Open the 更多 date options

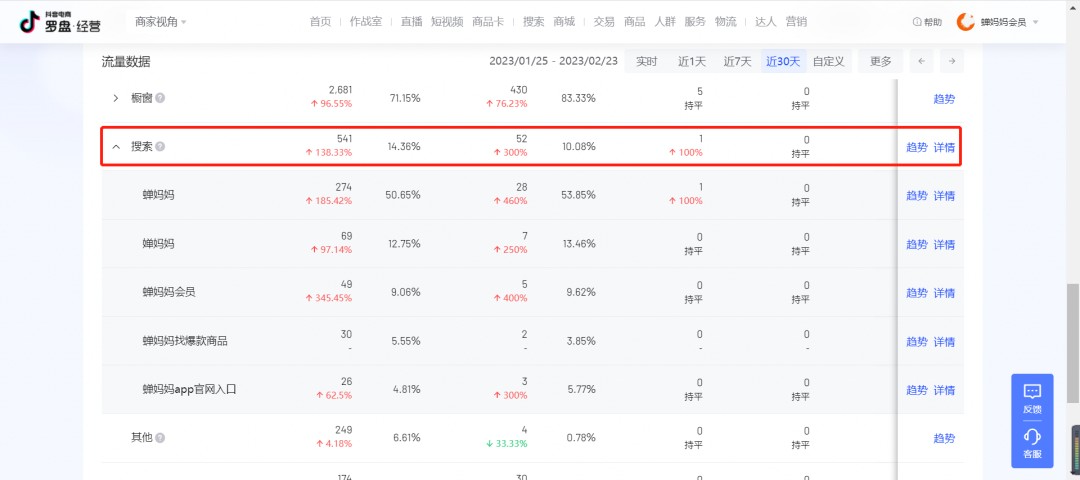tap(880, 61)
